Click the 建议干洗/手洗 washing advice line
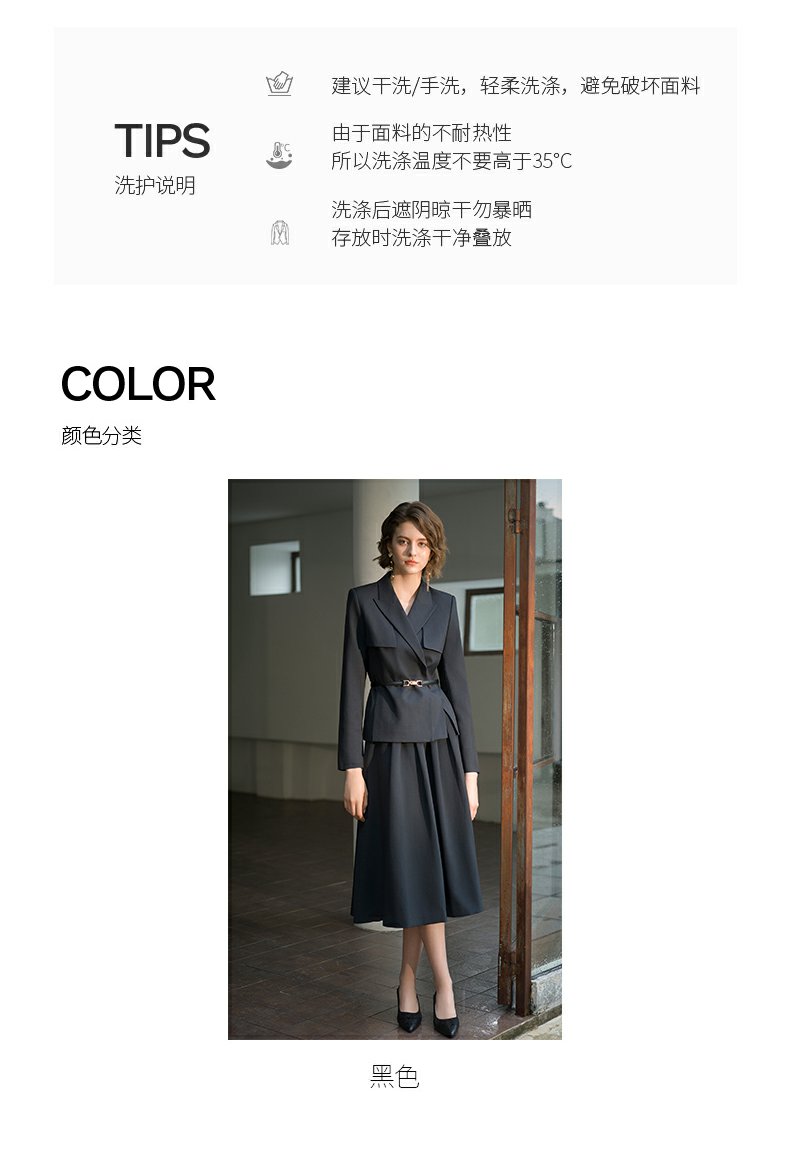 click(x=515, y=86)
